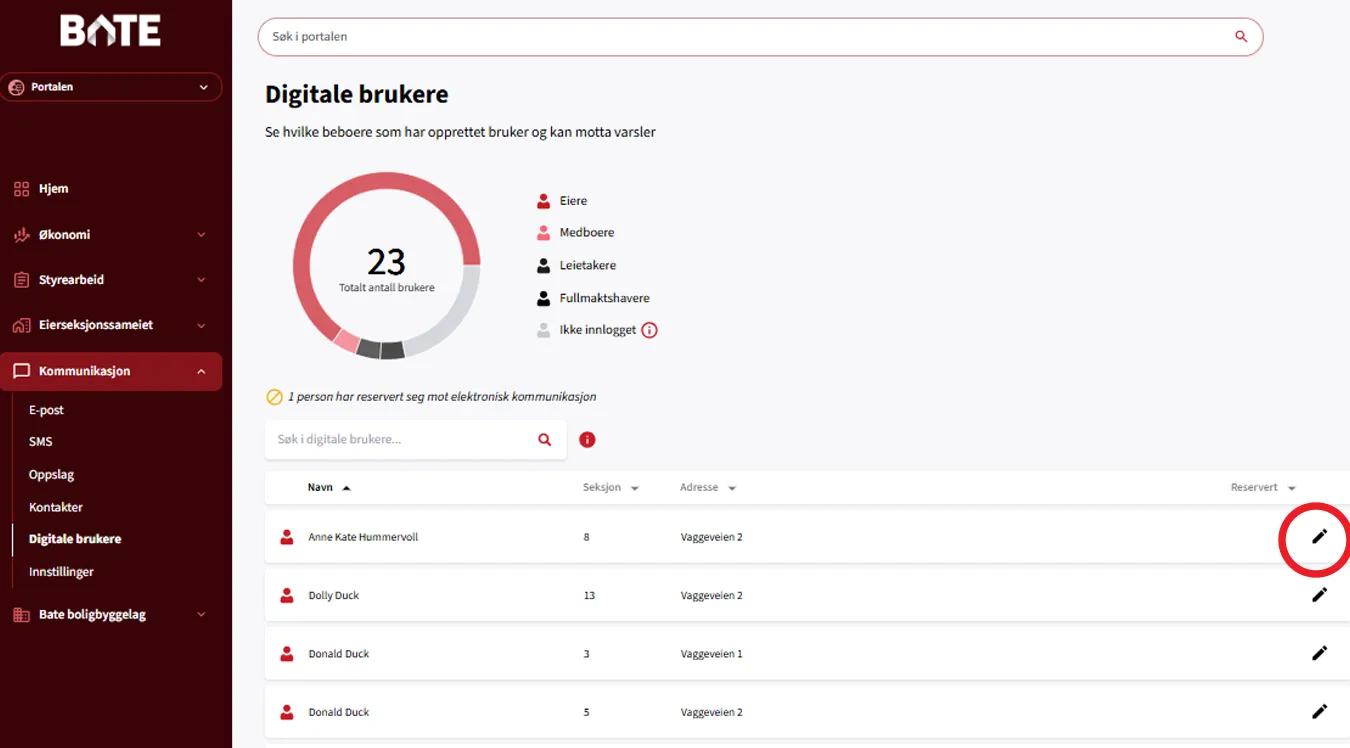Open the E-post submenu item
The width and height of the screenshot is (1350, 748).
pos(46,410)
